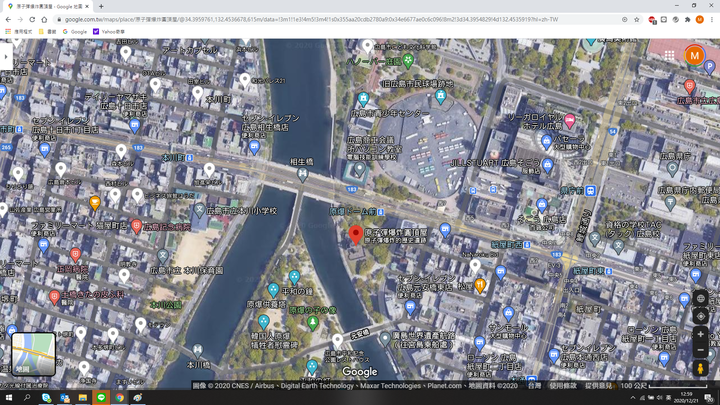Open the 書籤 bookmarks folder

pyautogui.click(x=47, y=32)
